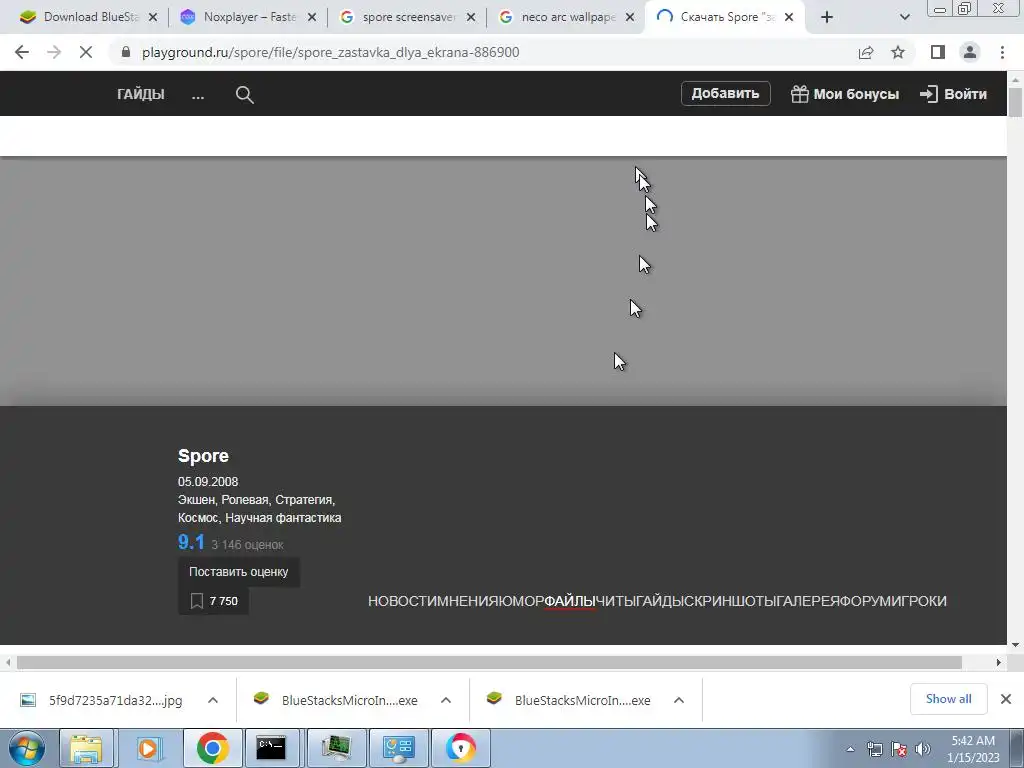Open the Chrome three-dot menu
The height and width of the screenshot is (768, 1024).
pos(1002,52)
